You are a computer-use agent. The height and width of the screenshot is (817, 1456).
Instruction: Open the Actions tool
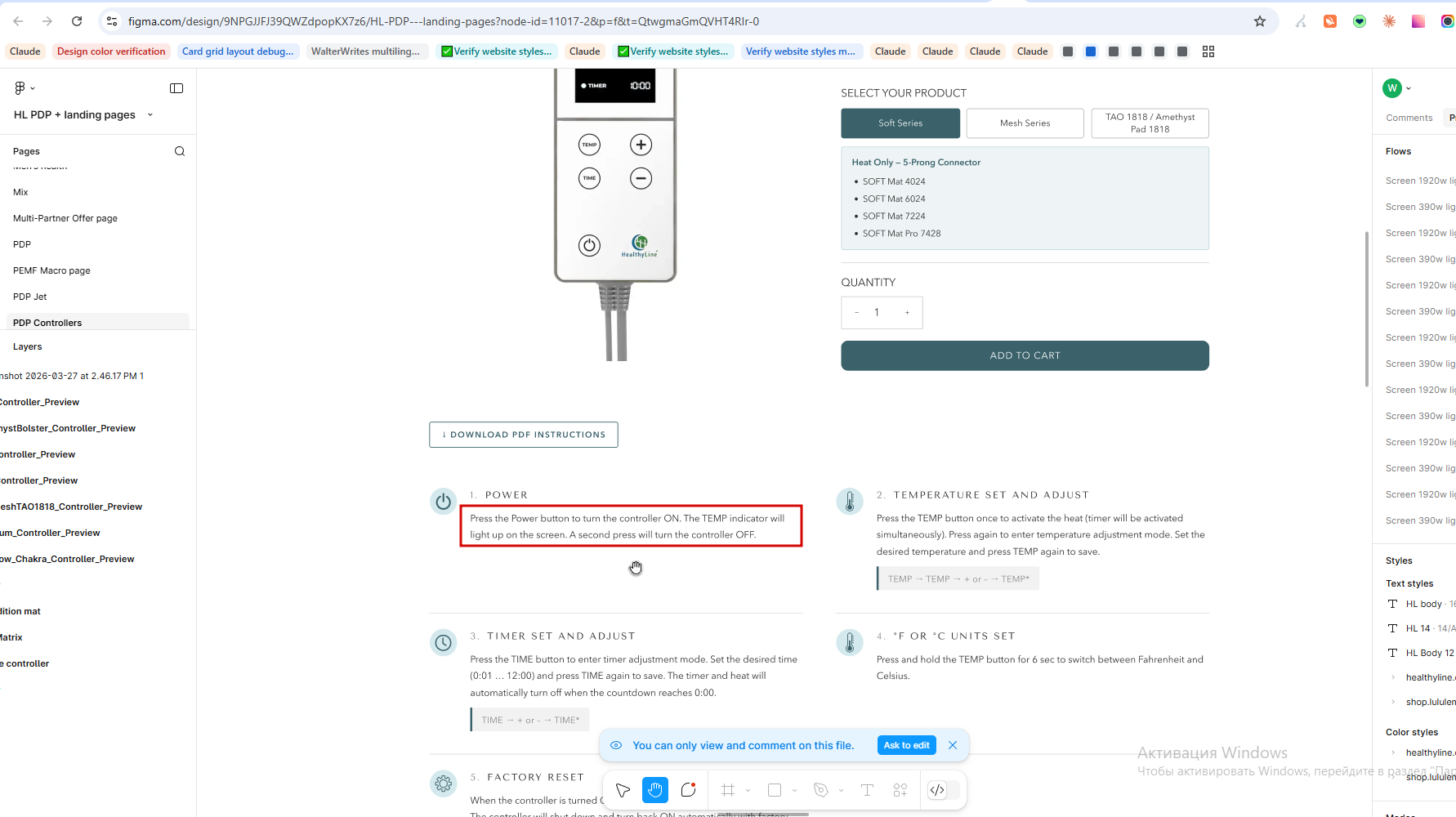point(900,790)
